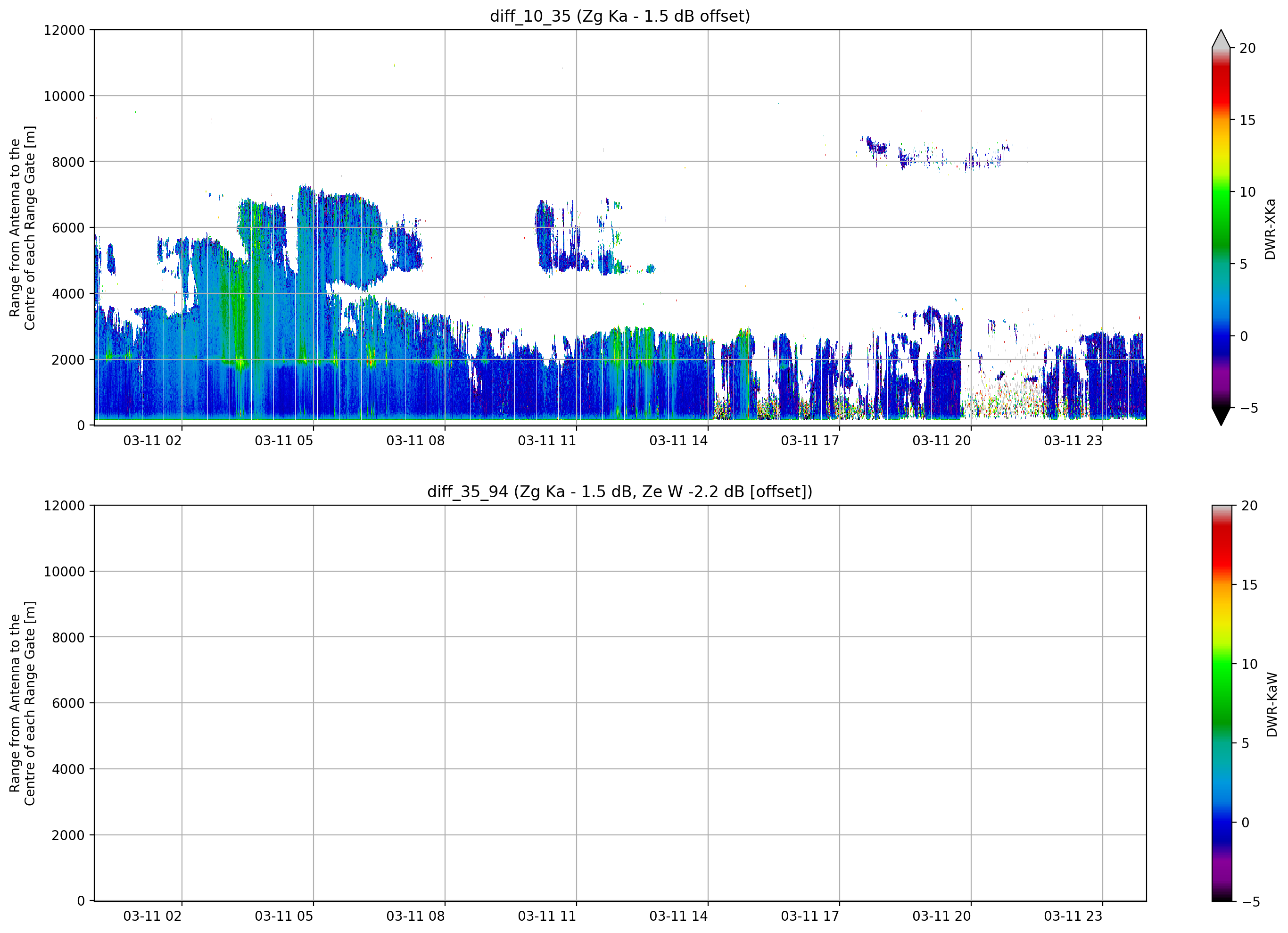Click the 03-11 23 tick label on the bottom plot

pyautogui.click(x=1073, y=916)
